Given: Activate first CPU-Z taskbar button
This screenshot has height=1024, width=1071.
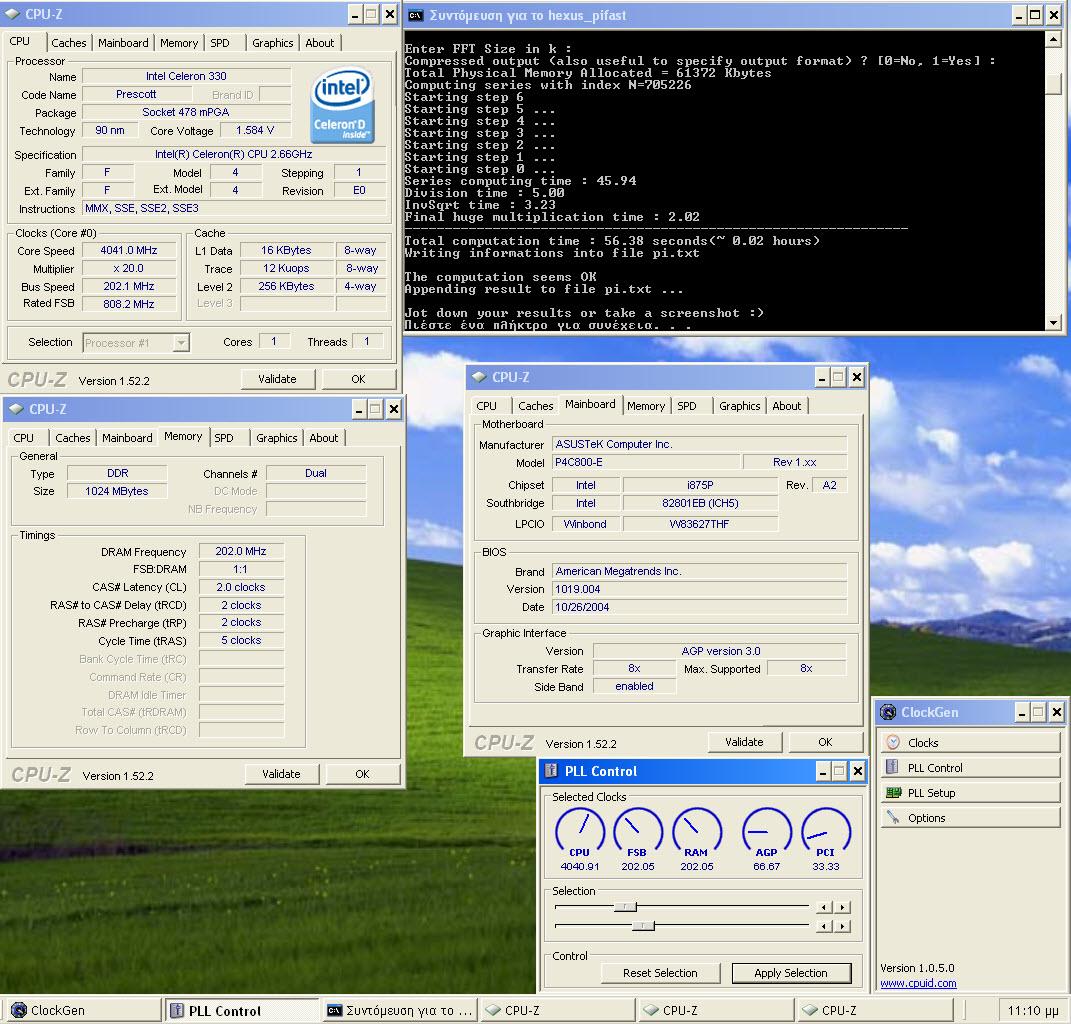Looking at the screenshot, I should (558, 1010).
